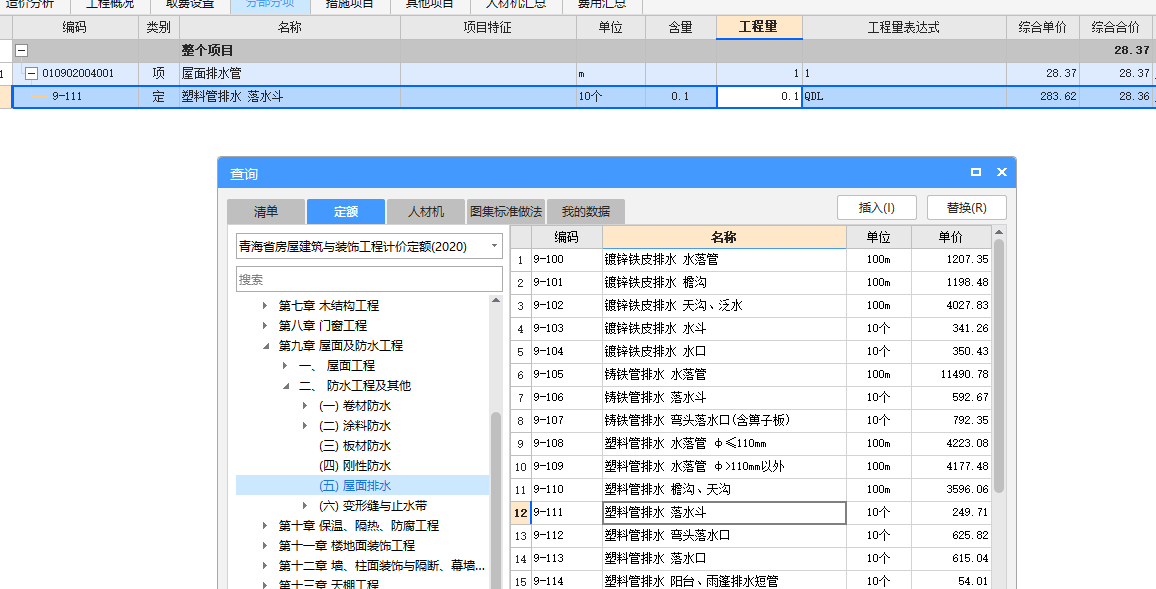Select row 9-100 镀锌铁皮排水 水落管
1156x589 pixels.
tap(751, 259)
